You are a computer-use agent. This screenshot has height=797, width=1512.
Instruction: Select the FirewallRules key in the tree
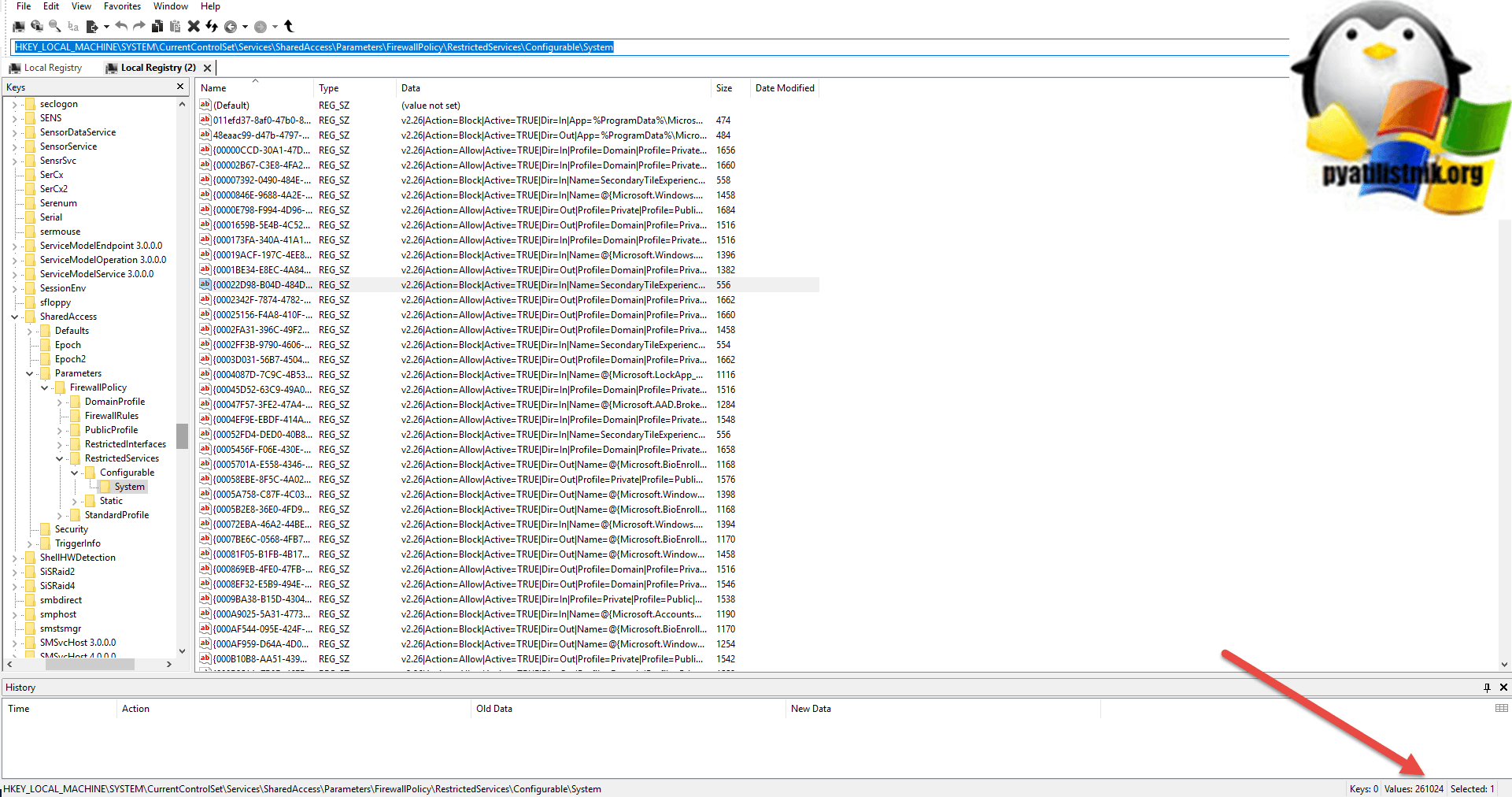(x=111, y=416)
